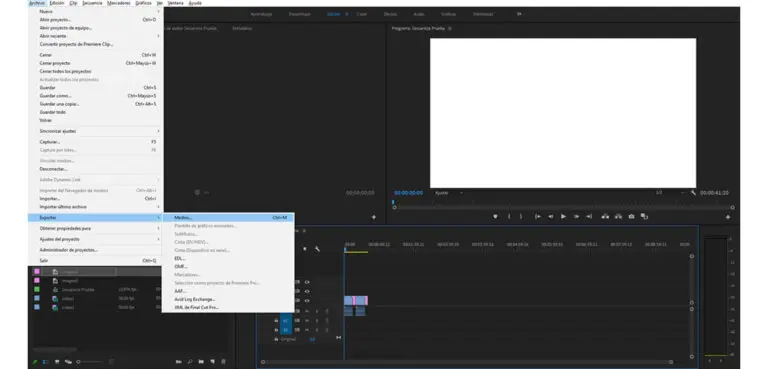The width and height of the screenshot is (768, 369).
Task: Click the Project panel thumbnail zoom slider
Action: coord(91,362)
